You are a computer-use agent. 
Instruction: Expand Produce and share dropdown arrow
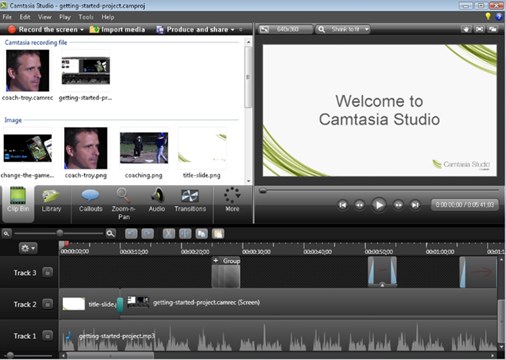[232, 30]
